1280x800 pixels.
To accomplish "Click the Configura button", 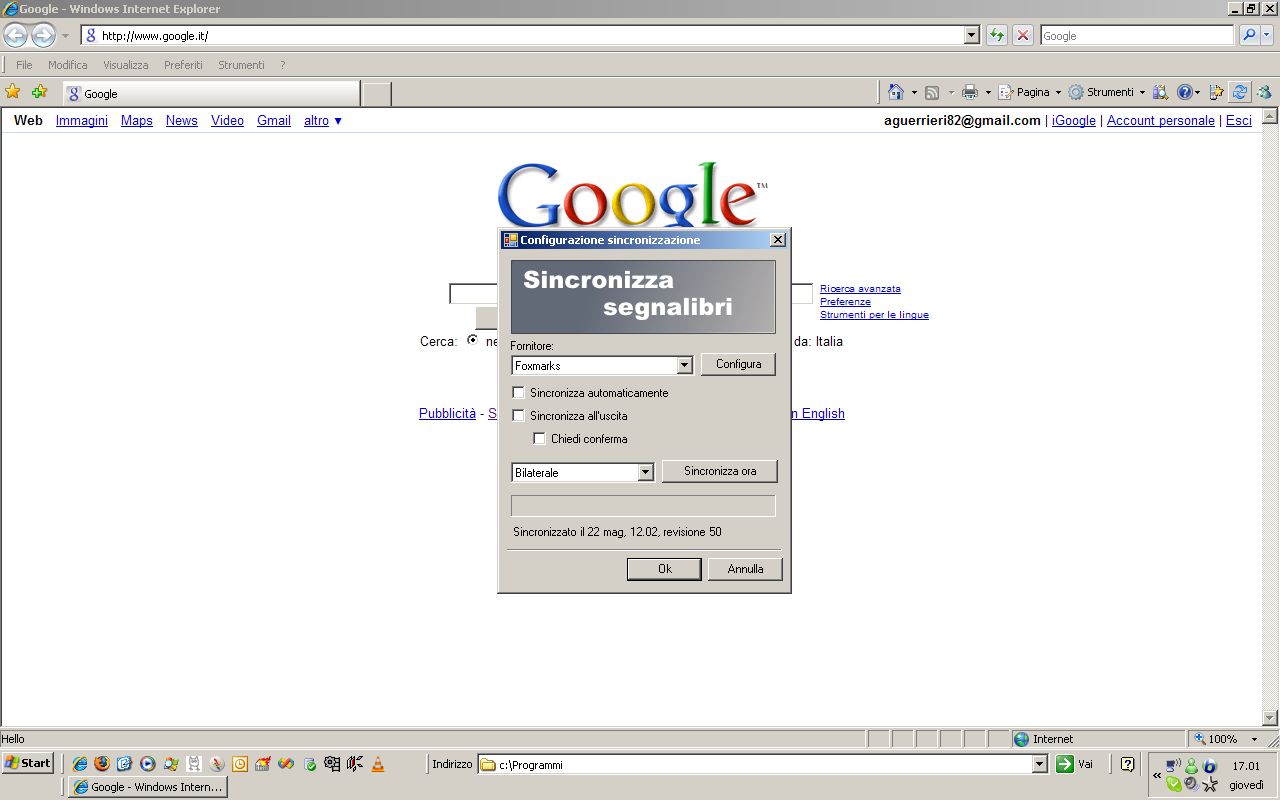I will coord(738,364).
